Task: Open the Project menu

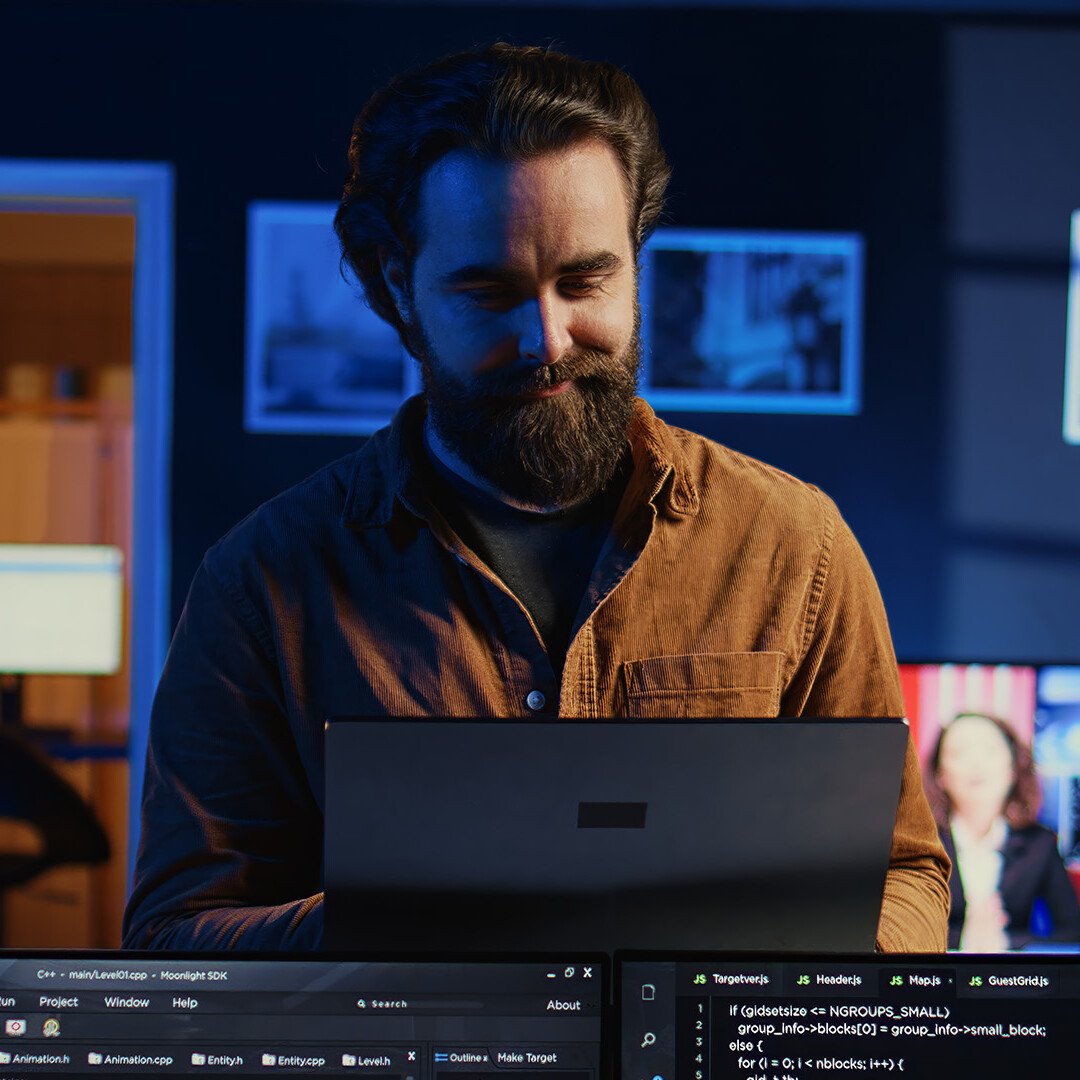Action: [x=58, y=1002]
